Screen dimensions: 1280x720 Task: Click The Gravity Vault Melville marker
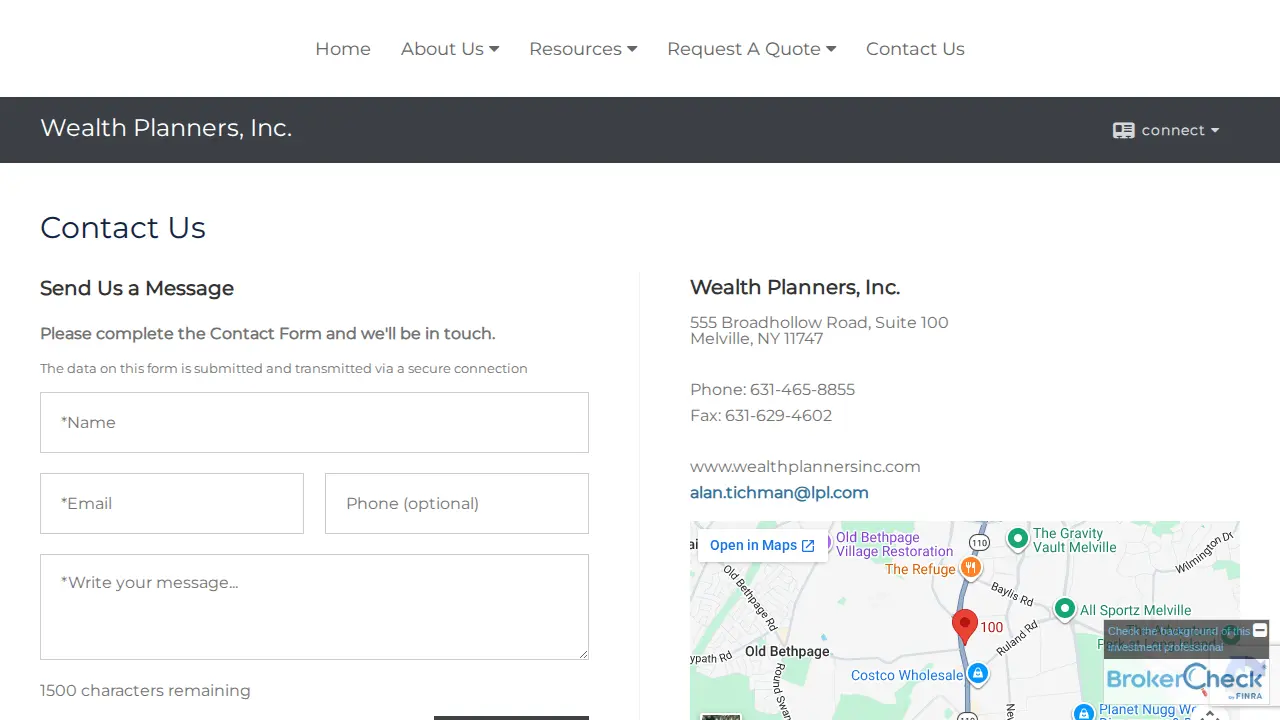click(1017, 539)
